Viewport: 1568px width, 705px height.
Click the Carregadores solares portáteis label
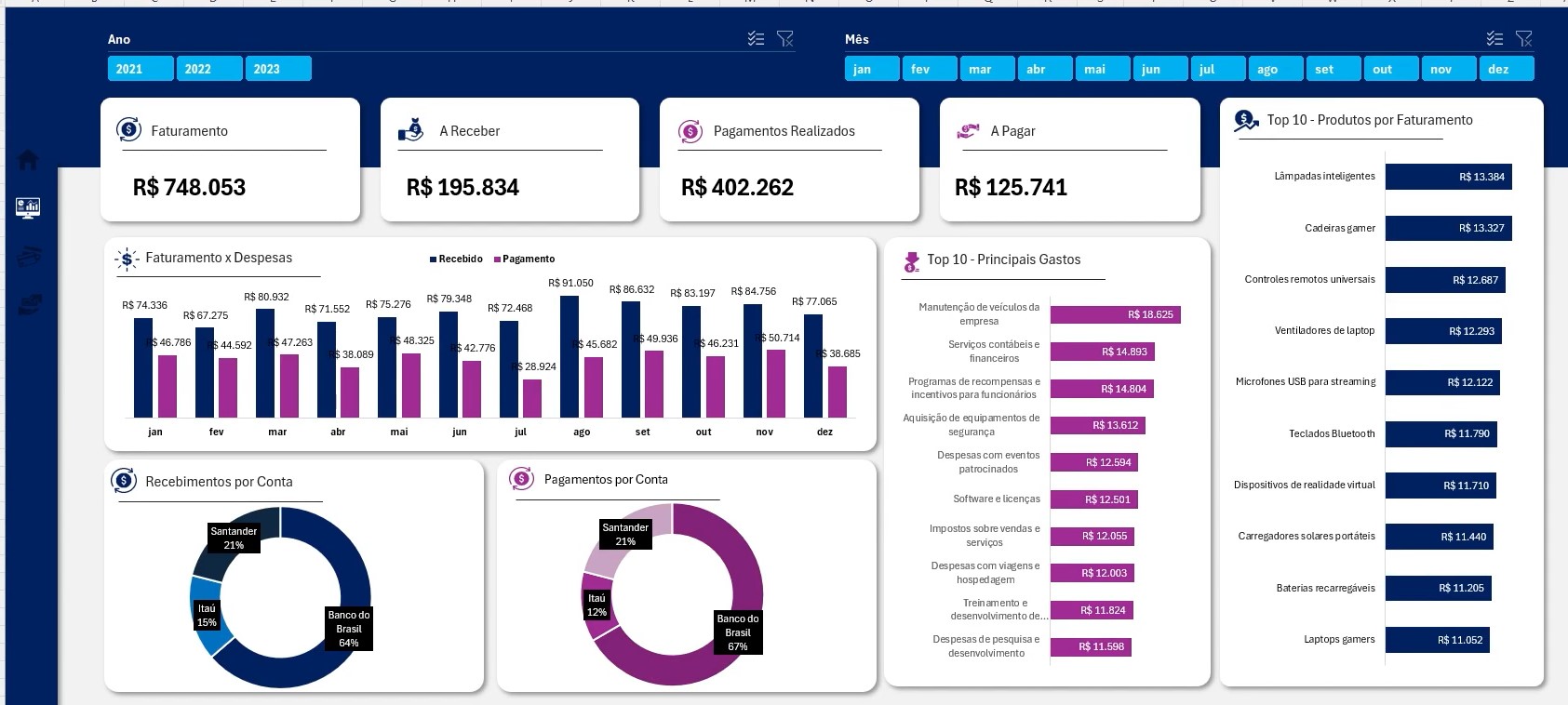(1307, 536)
